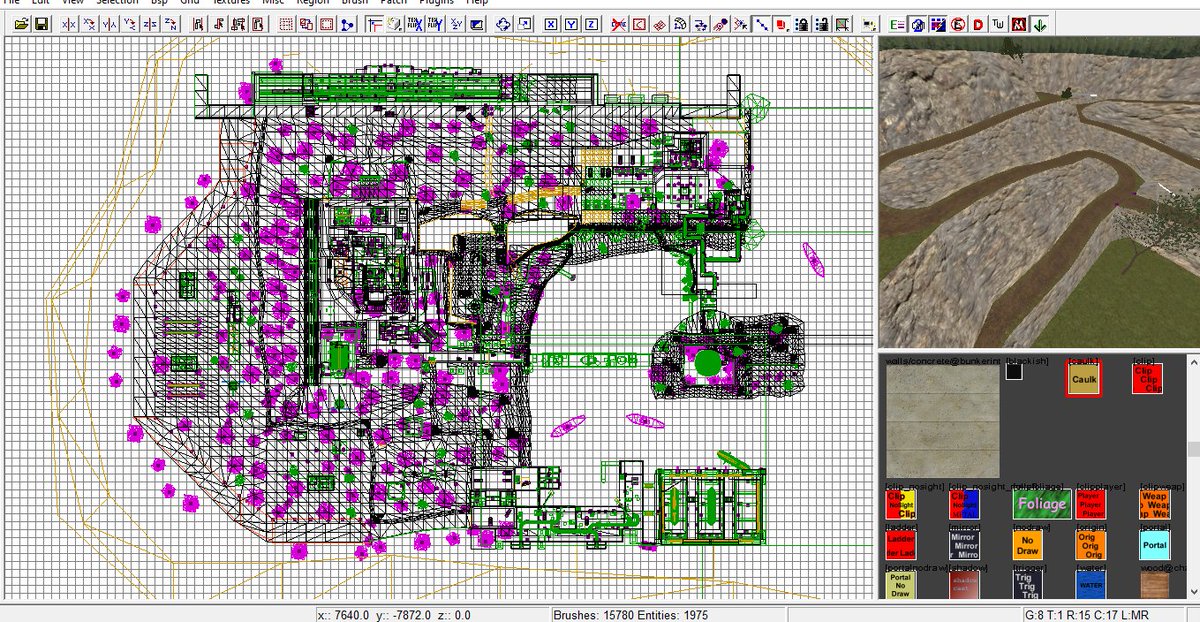Click the XY swap toolbar icon
This screenshot has height=622, width=1200.
tap(457, 24)
